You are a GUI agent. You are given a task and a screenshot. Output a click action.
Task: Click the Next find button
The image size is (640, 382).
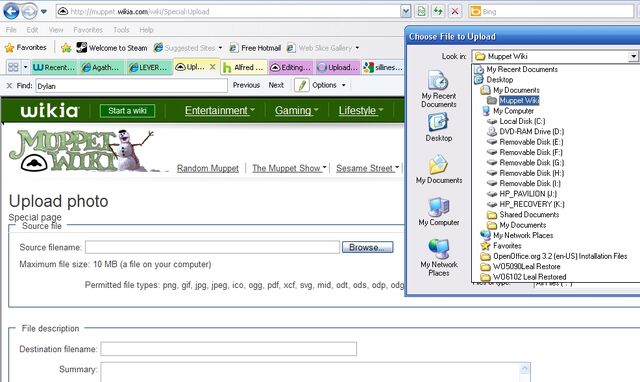(276, 85)
